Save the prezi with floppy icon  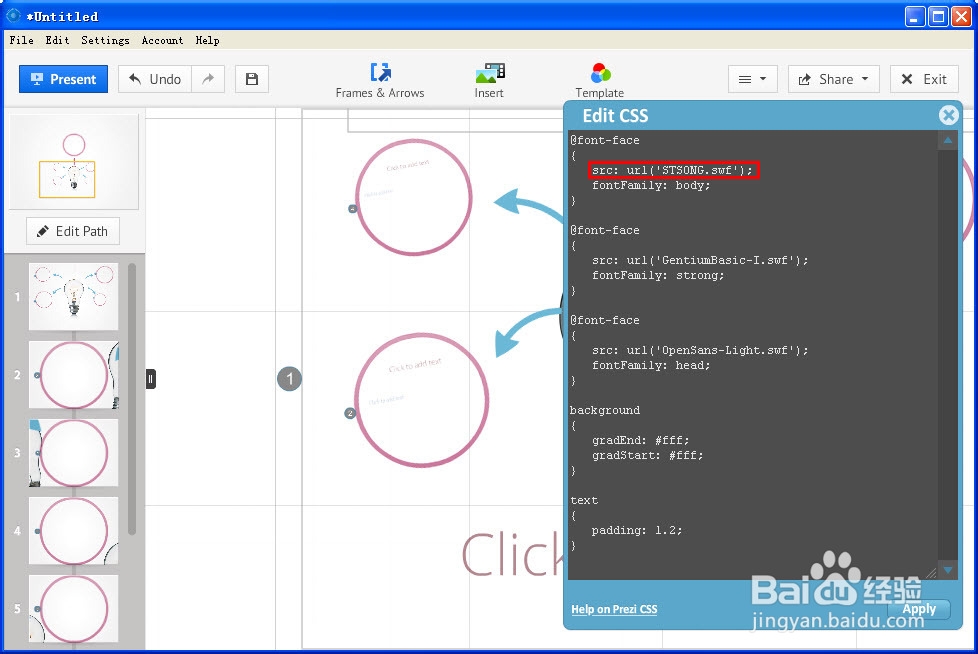(x=252, y=79)
